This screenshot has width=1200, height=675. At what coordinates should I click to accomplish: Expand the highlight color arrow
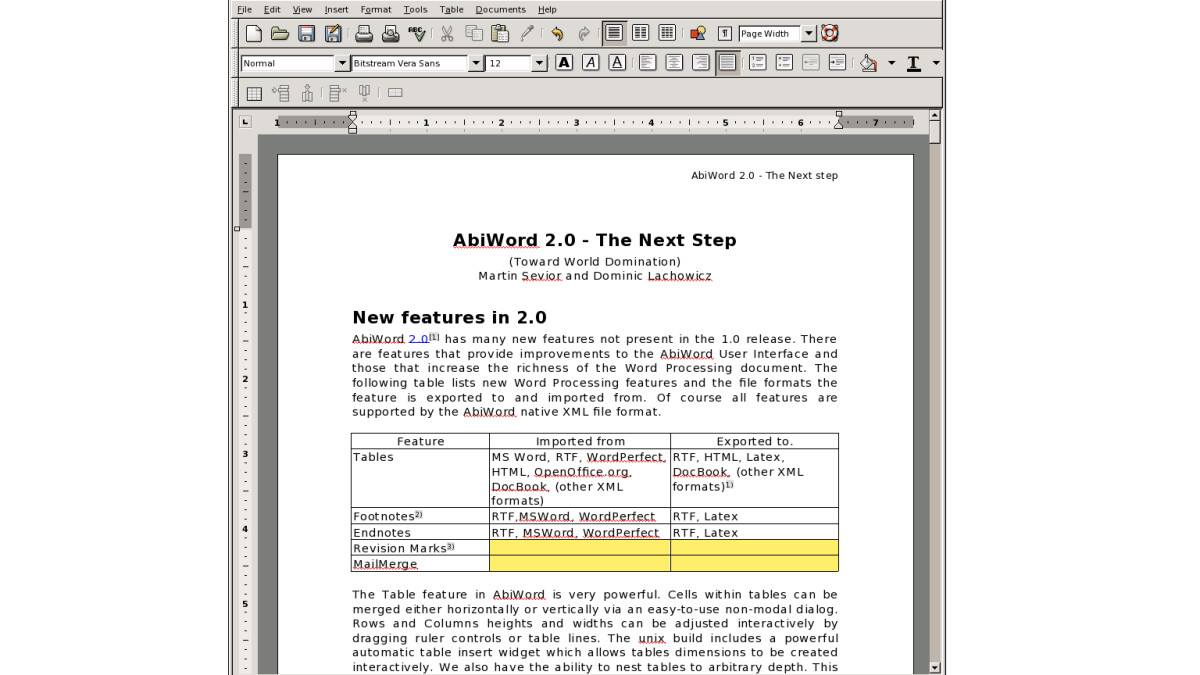(891, 63)
